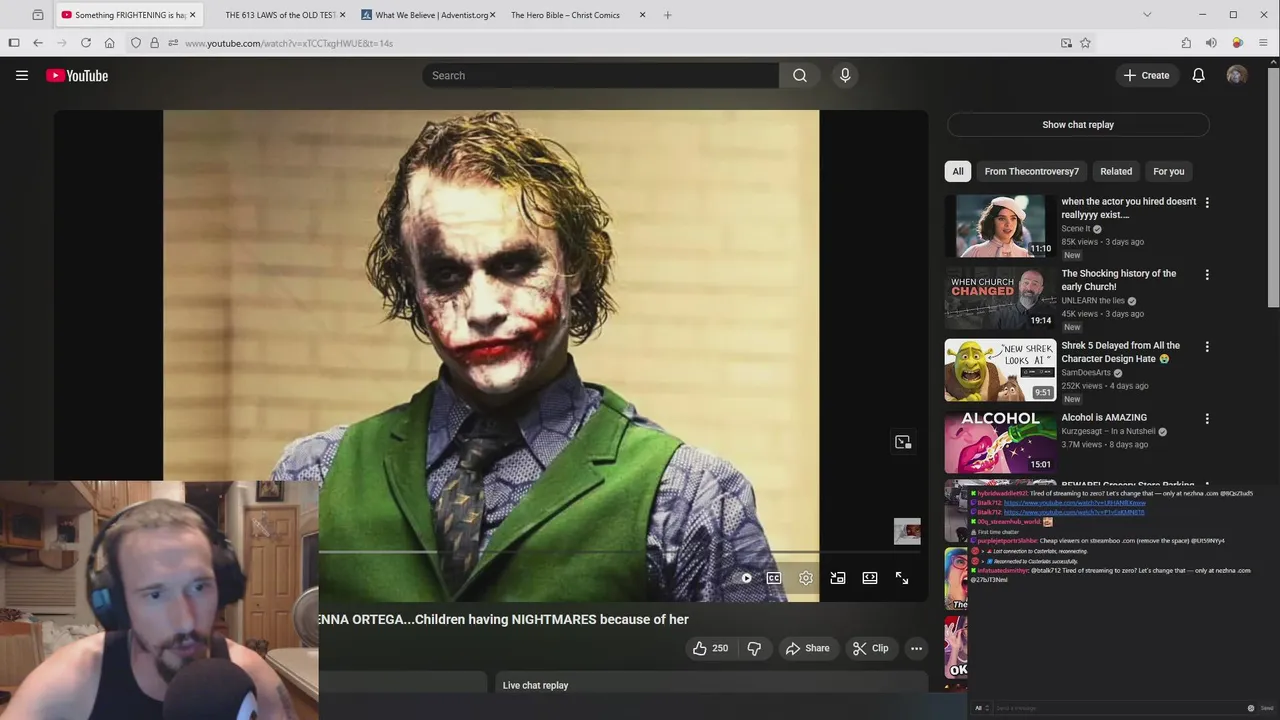The height and width of the screenshot is (720, 1280).
Task: Click the YouTube search input field
Action: pos(600,75)
